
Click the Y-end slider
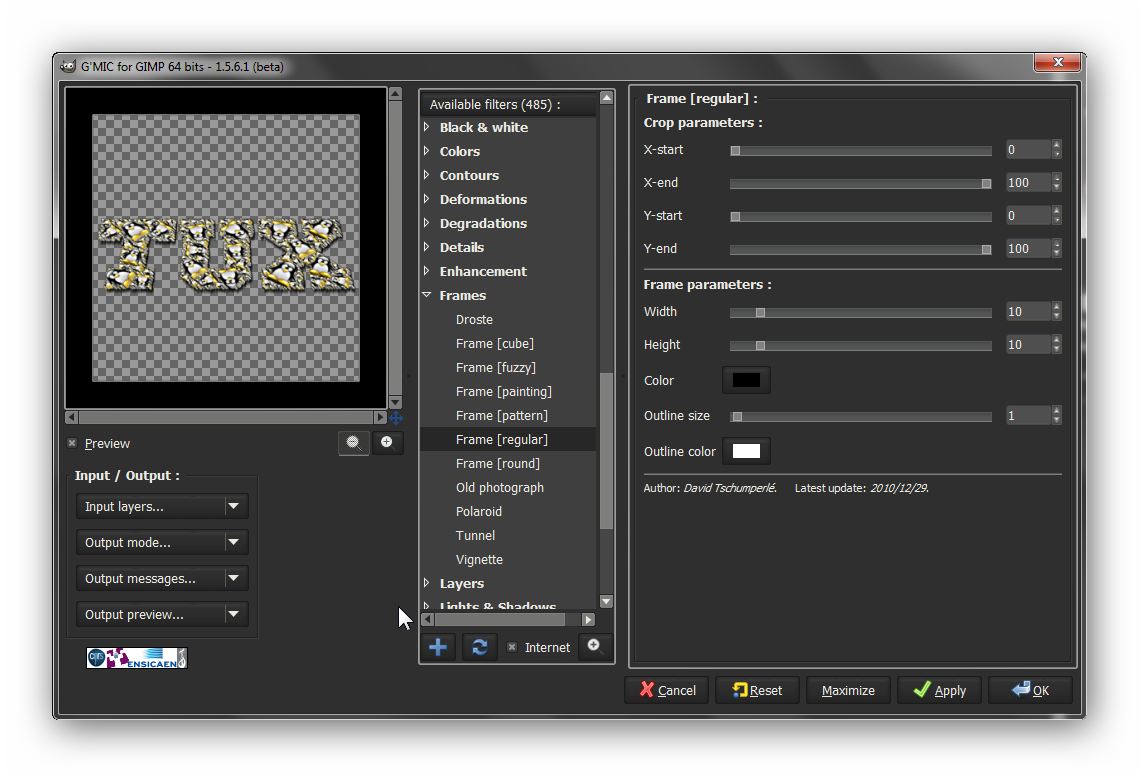click(861, 249)
